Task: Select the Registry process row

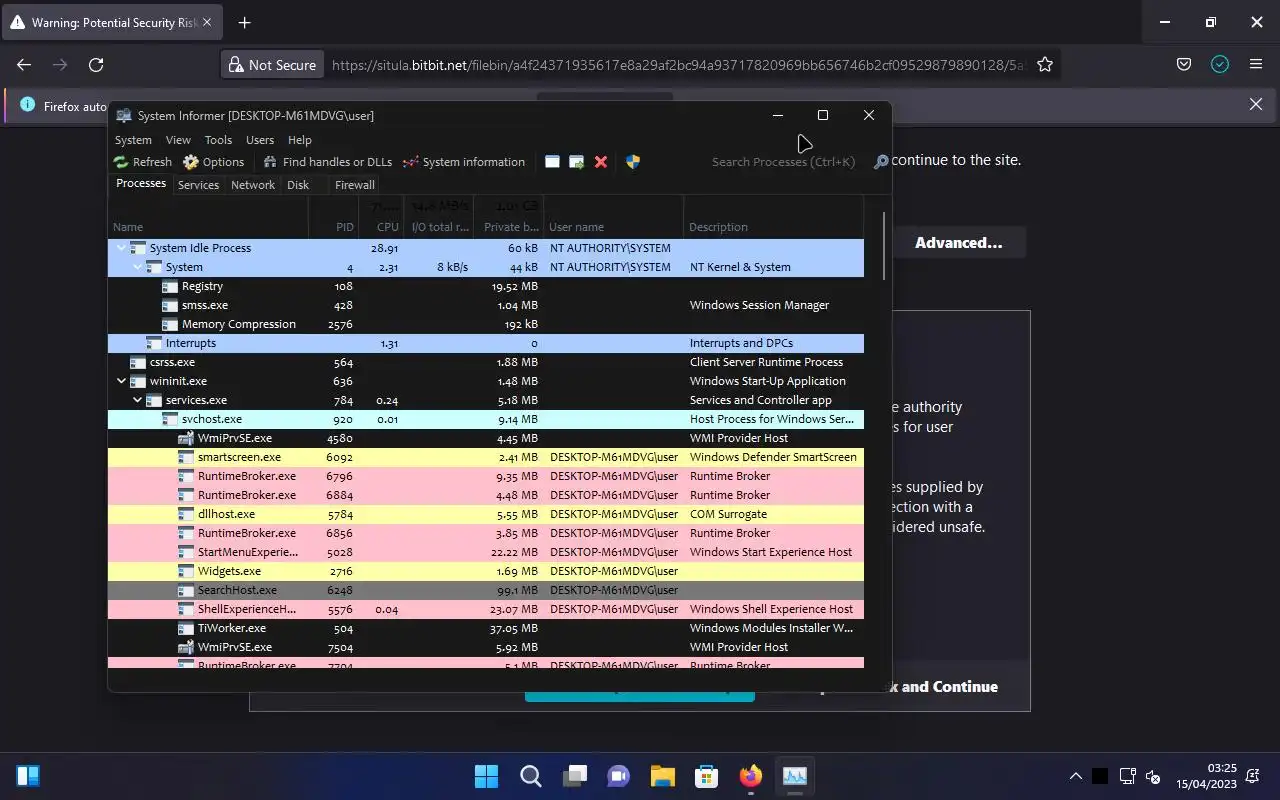Action: coord(486,286)
